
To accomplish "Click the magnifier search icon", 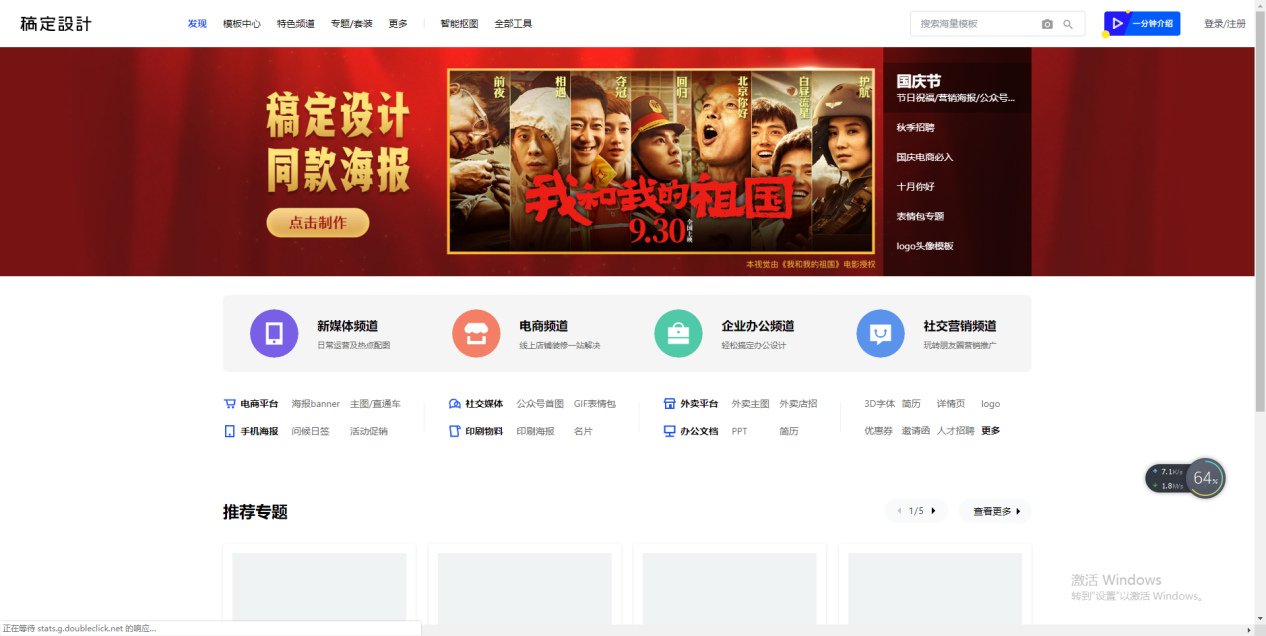I will 1068,24.
